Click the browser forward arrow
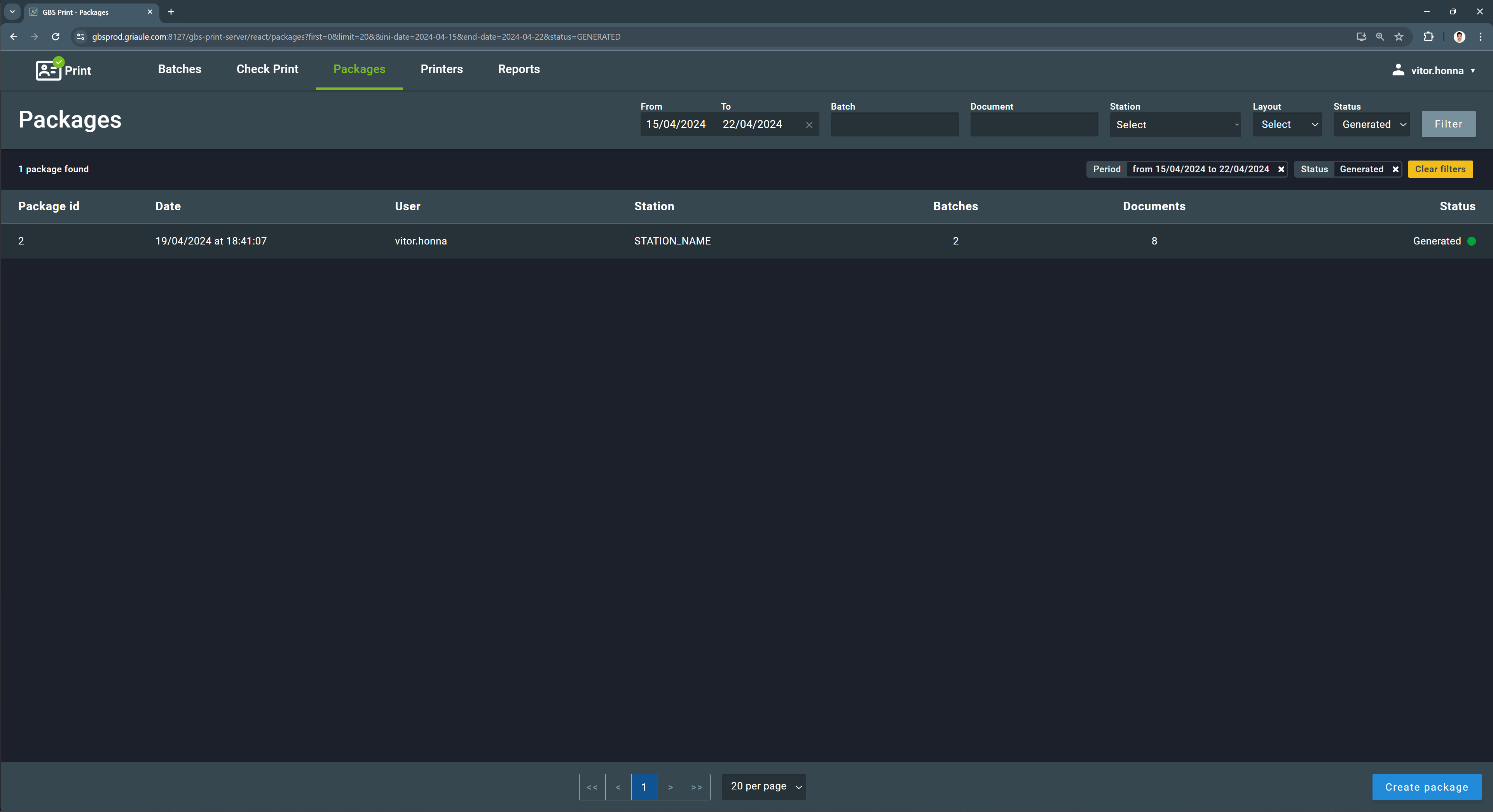 (34, 37)
